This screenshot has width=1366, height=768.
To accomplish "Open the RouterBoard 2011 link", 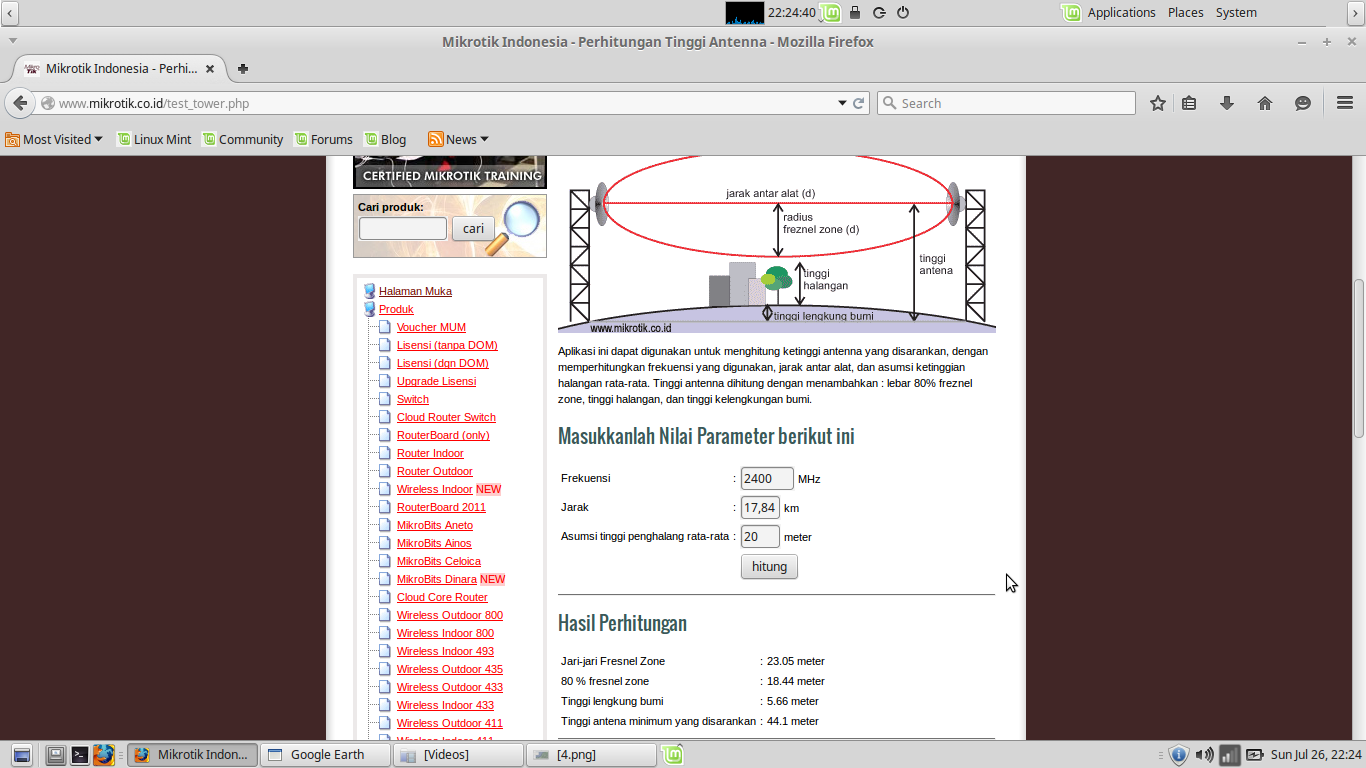I will point(441,507).
